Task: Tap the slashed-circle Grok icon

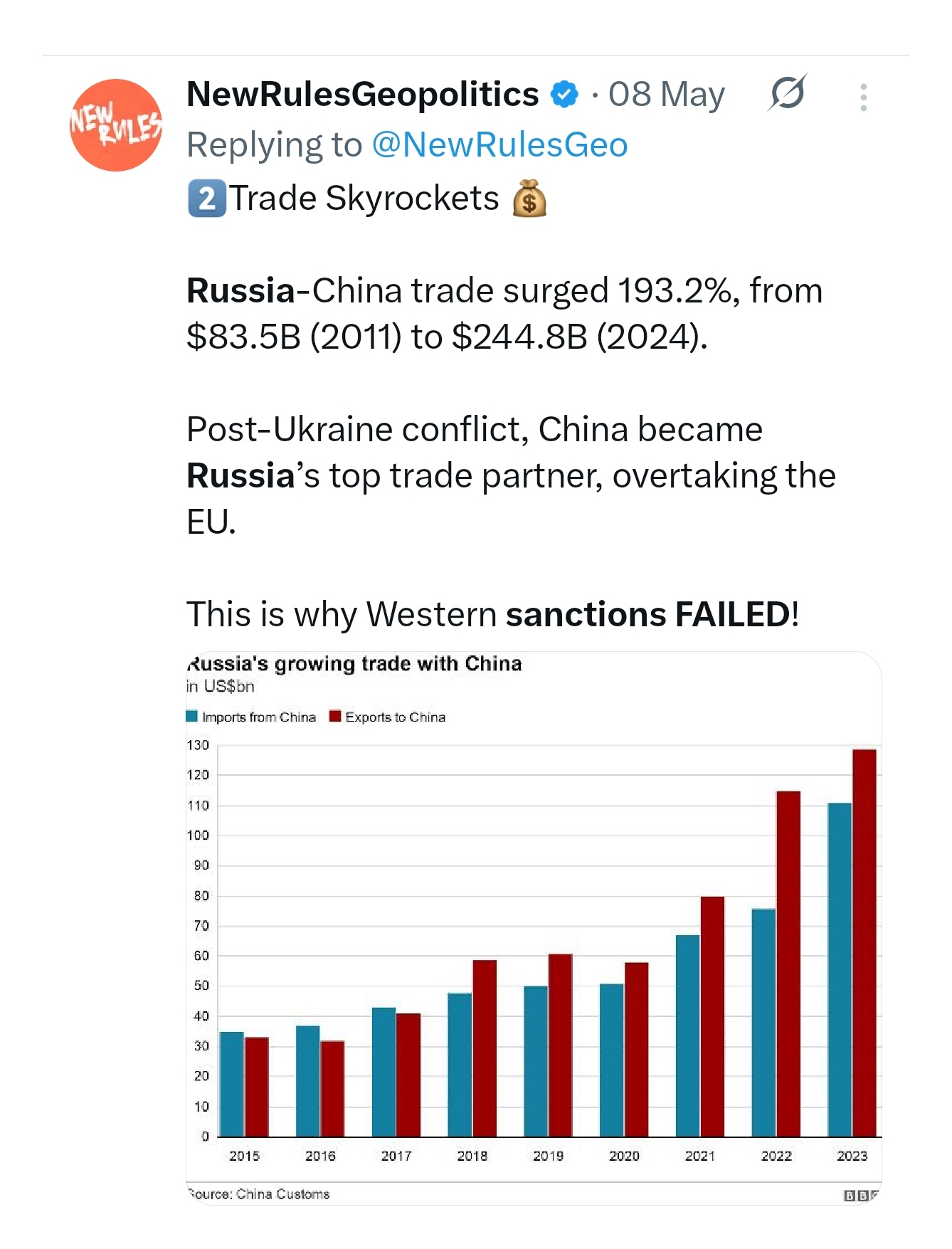Action: (x=787, y=93)
